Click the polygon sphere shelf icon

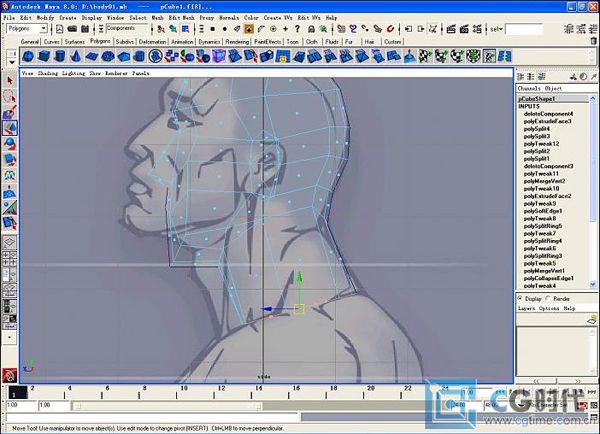tap(28, 57)
